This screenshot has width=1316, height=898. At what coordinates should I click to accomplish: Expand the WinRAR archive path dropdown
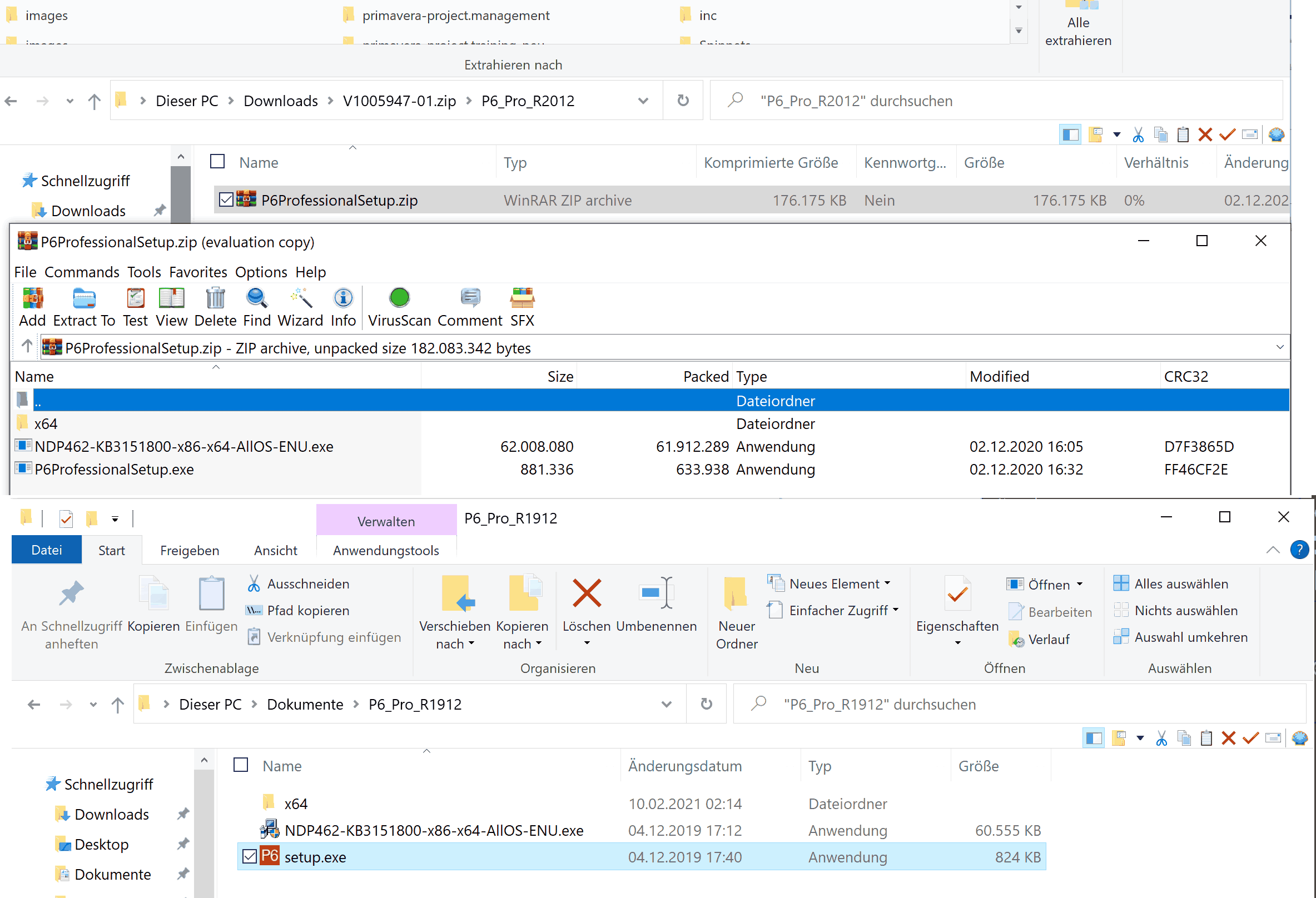tap(1279, 347)
